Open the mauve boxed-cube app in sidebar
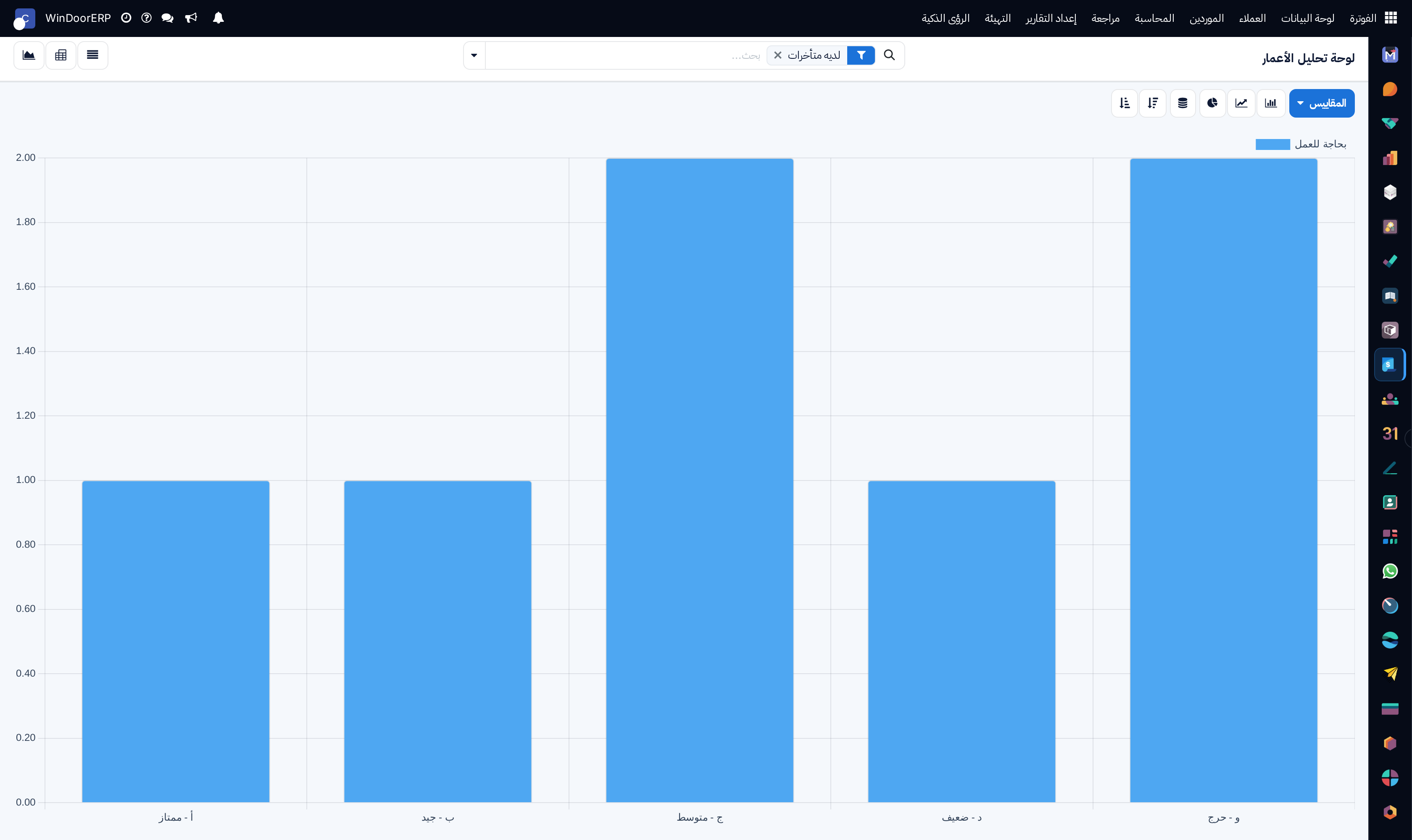The height and width of the screenshot is (840, 1412). tap(1390, 330)
